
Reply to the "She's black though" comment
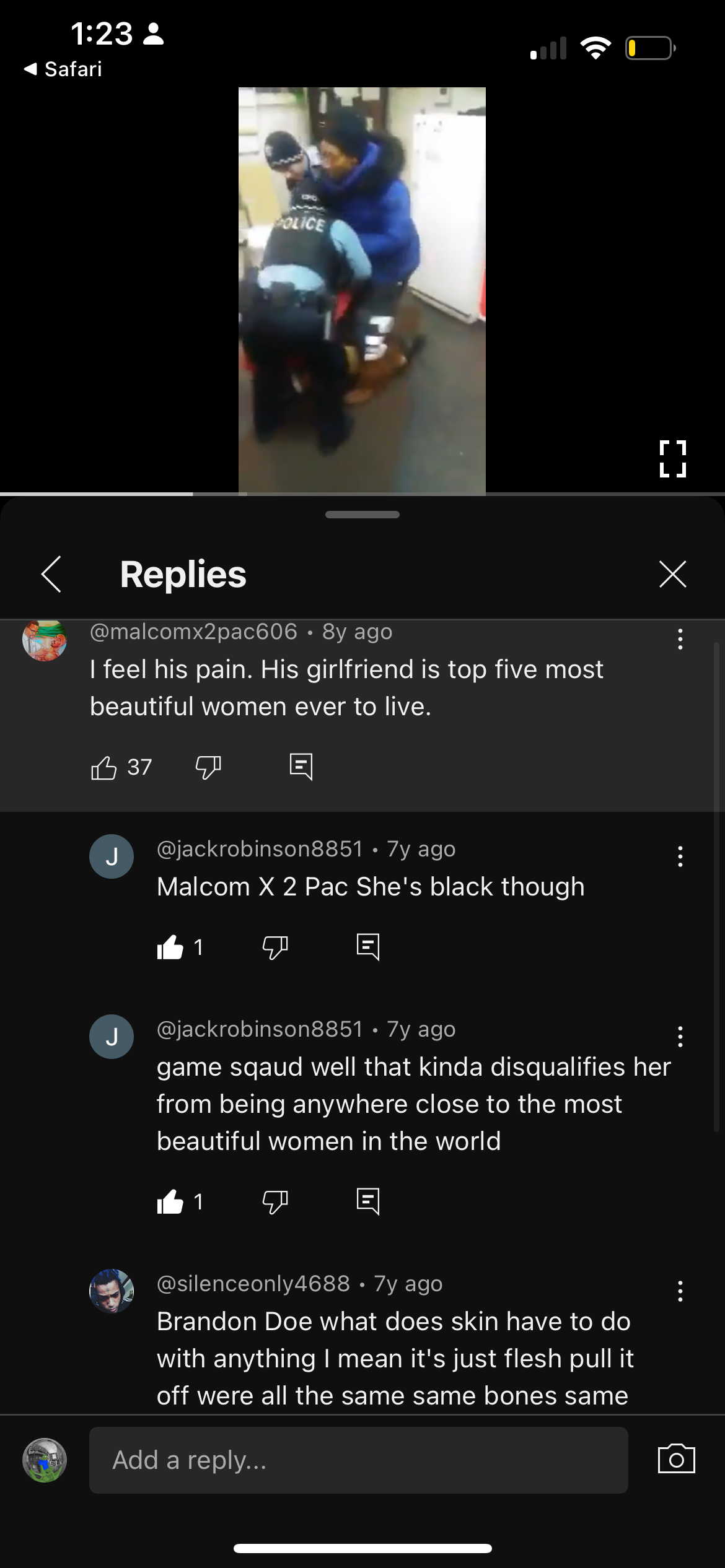368,947
